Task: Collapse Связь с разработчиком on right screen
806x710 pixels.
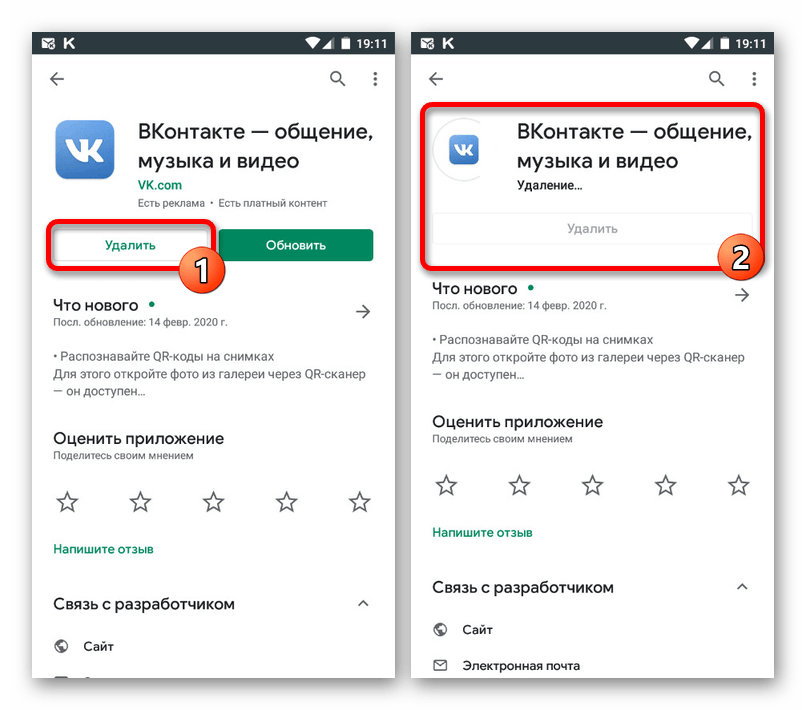Action: tap(742, 587)
